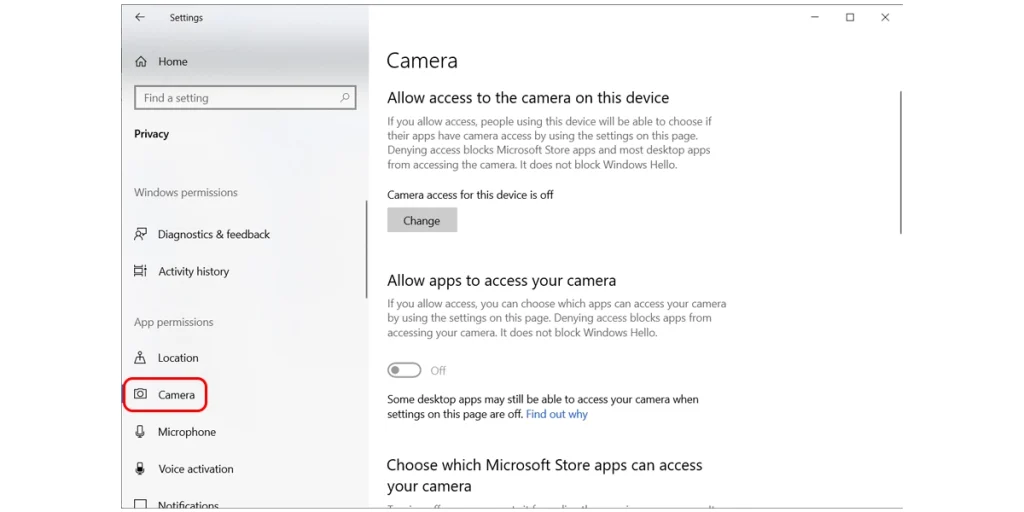Image resolution: width=1024 pixels, height=512 pixels.
Task: Click the sidebar vertical scrollbar
Action: (x=366, y=250)
